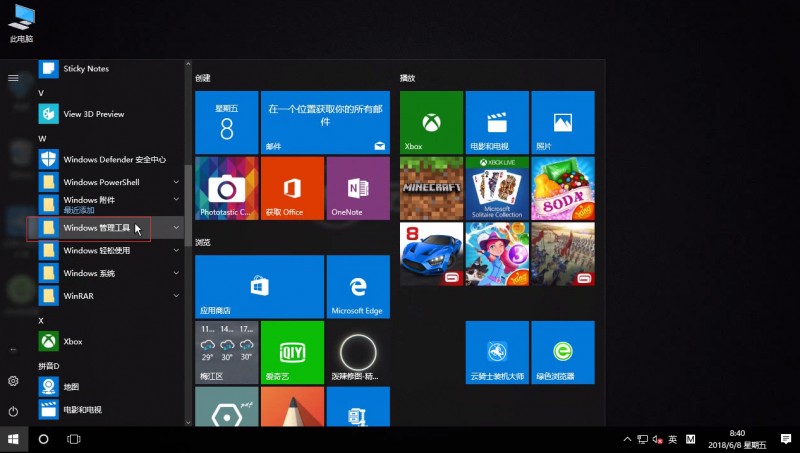The image size is (800, 453).
Task: Select the 播放 tile group header
Action: pos(407,78)
